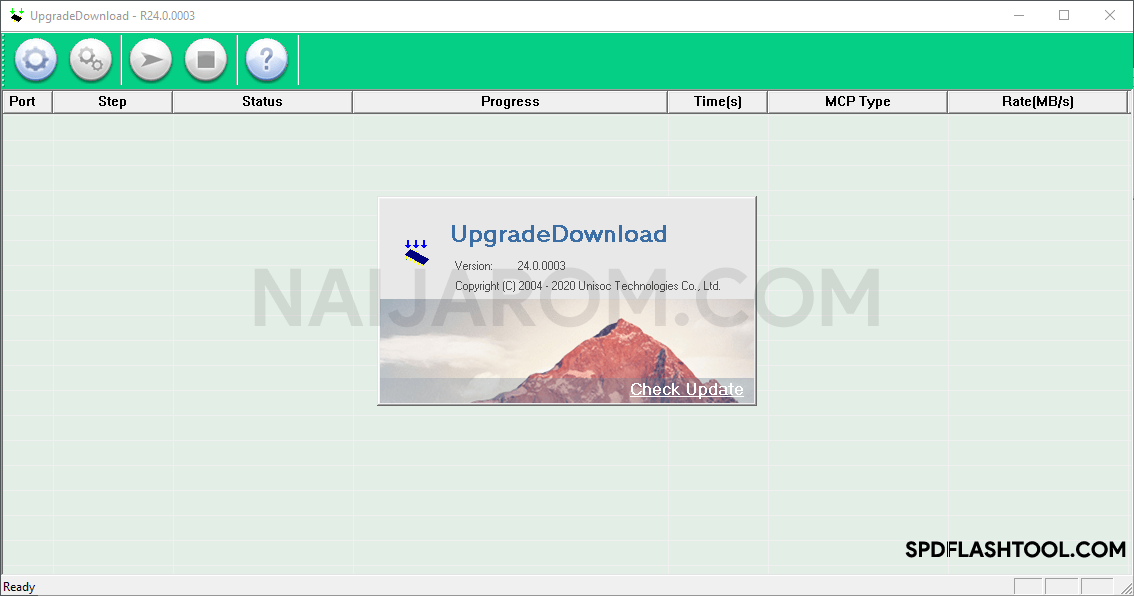The height and width of the screenshot is (596, 1134).
Task: Click the version text 24.0.0003
Action: click(541, 265)
